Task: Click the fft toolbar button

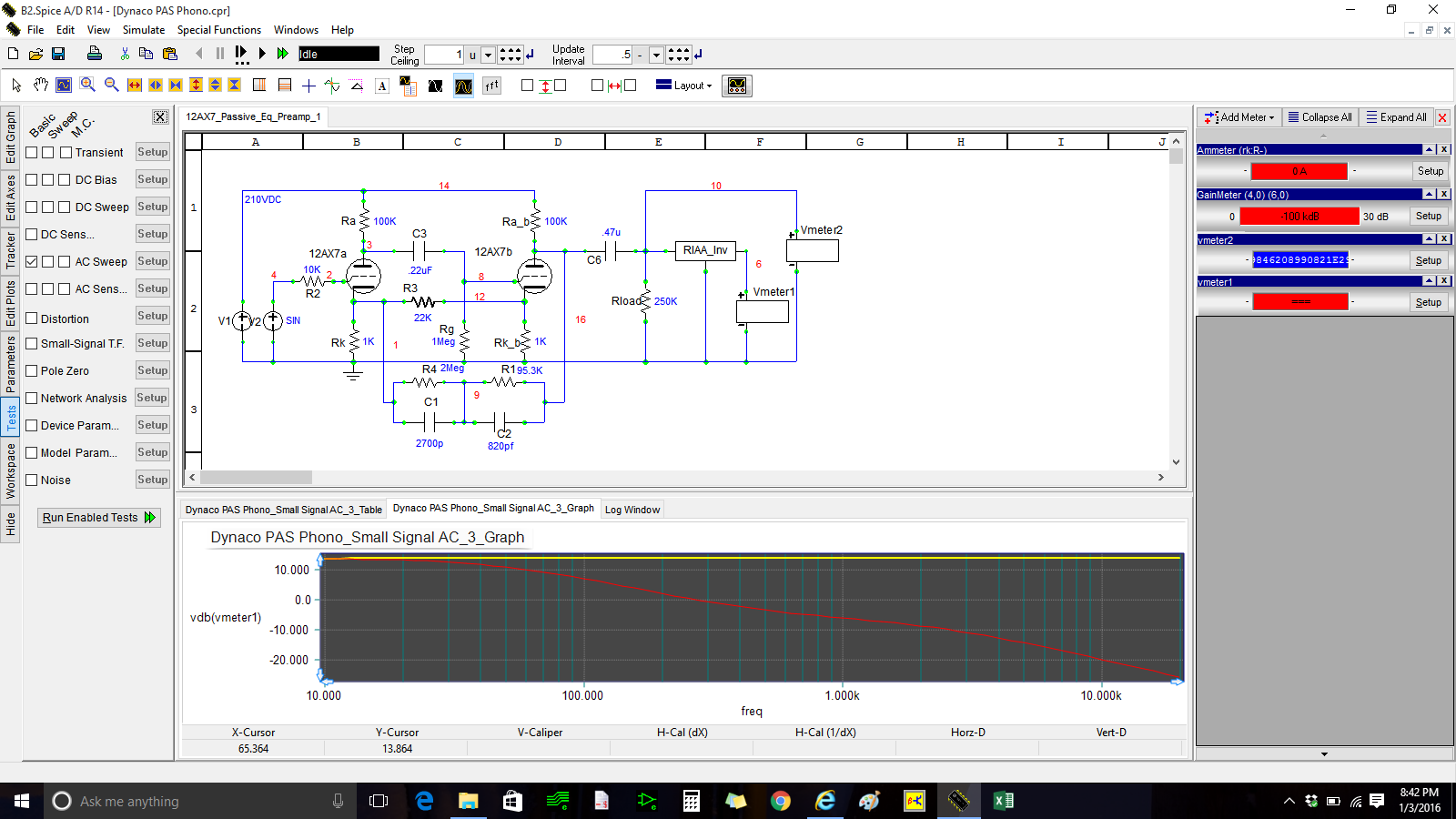Action: [492, 86]
